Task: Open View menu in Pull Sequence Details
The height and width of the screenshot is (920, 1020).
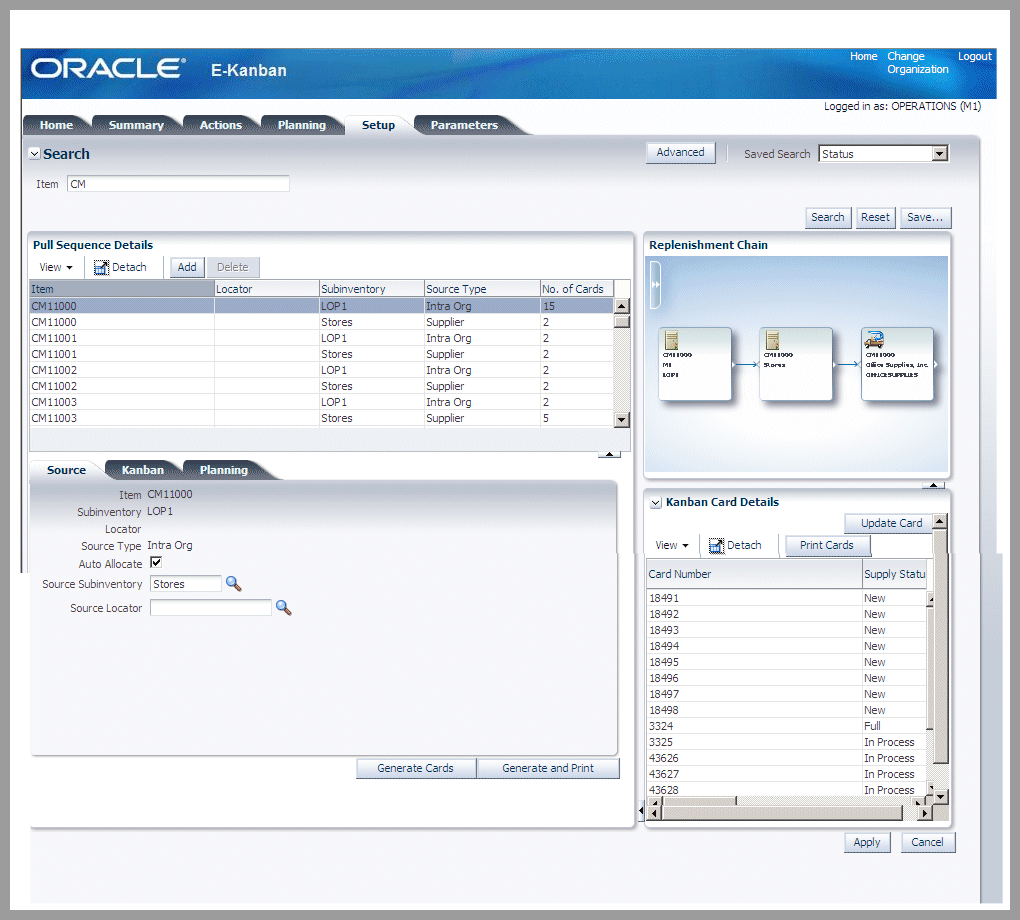Action: tap(55, 267)
